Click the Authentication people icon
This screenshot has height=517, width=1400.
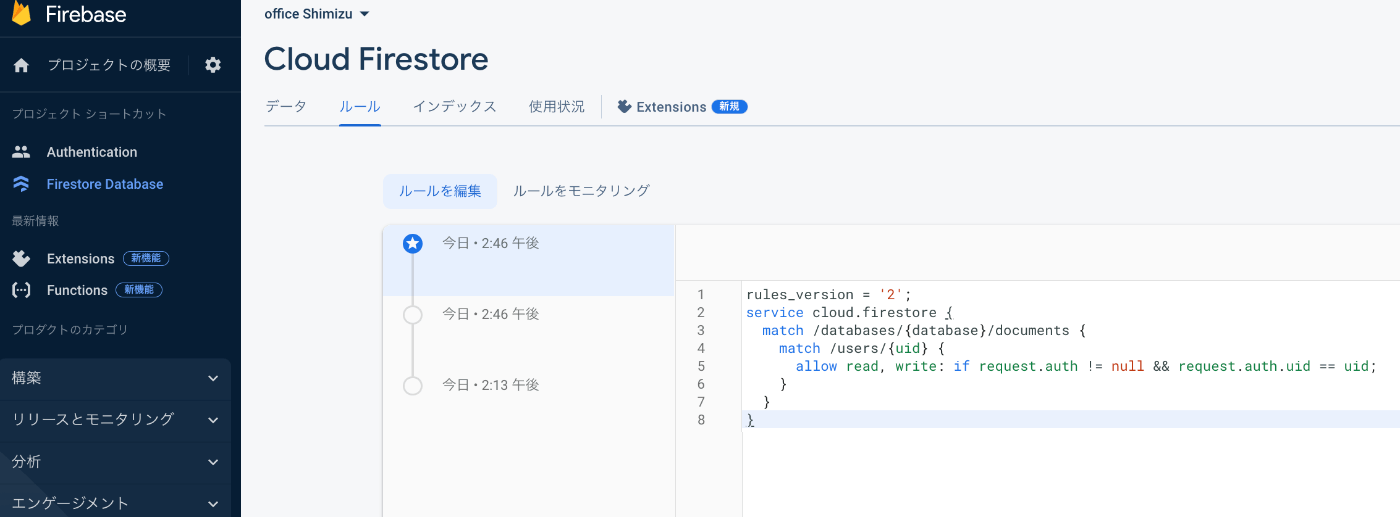pyautogui.click(x=21, y=152)
